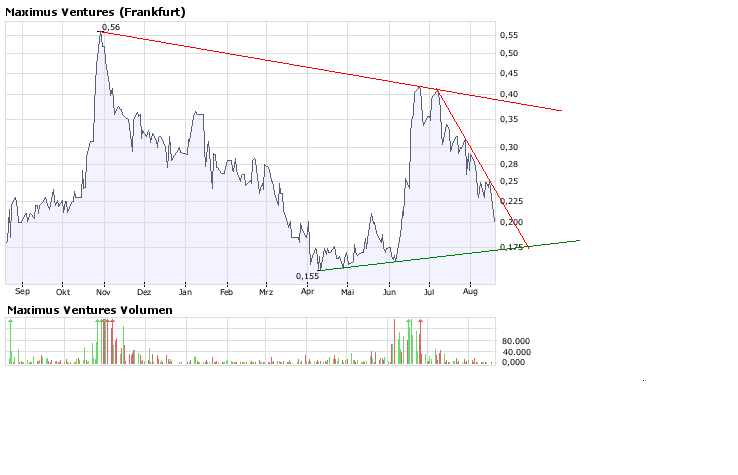Image resolution: width=738 pixels, height=475 pixels.
Task: Click the 0,50 price axis value
Action: (509, 53)
